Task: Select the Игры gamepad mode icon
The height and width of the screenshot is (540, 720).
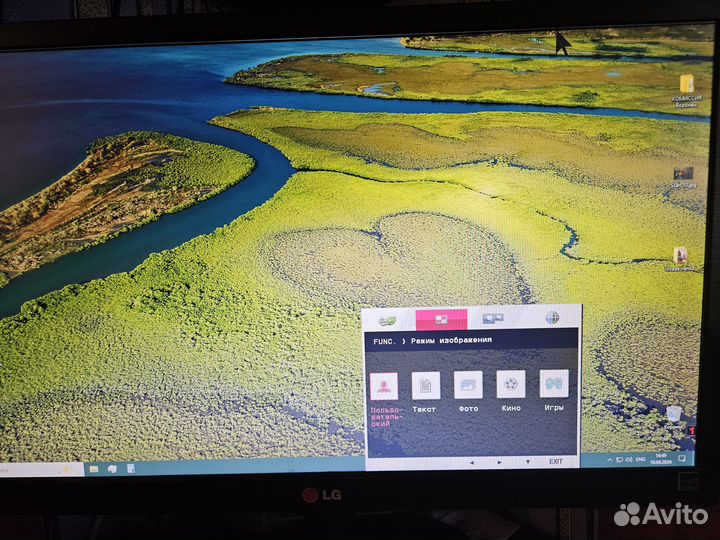Action: (x=554, y=384)
